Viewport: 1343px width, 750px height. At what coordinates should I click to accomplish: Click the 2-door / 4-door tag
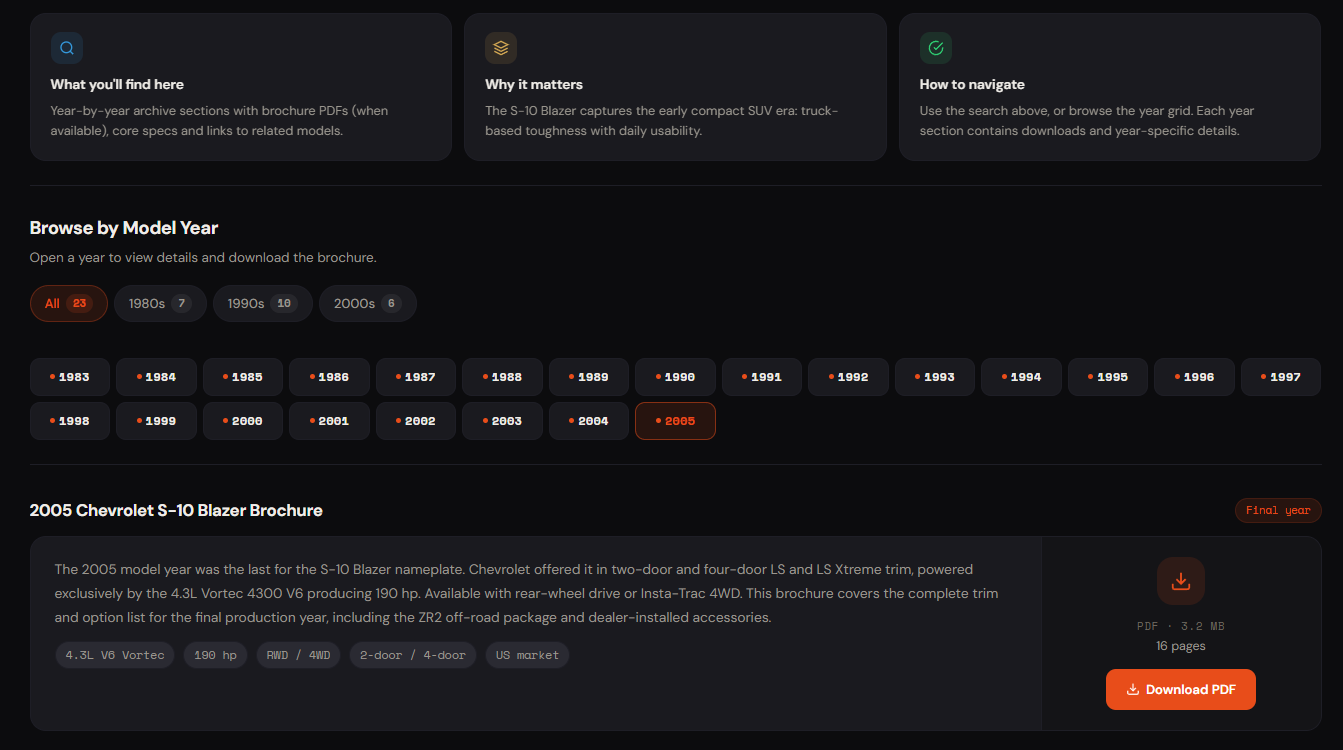pyautogui.click(x=413, y=655)
